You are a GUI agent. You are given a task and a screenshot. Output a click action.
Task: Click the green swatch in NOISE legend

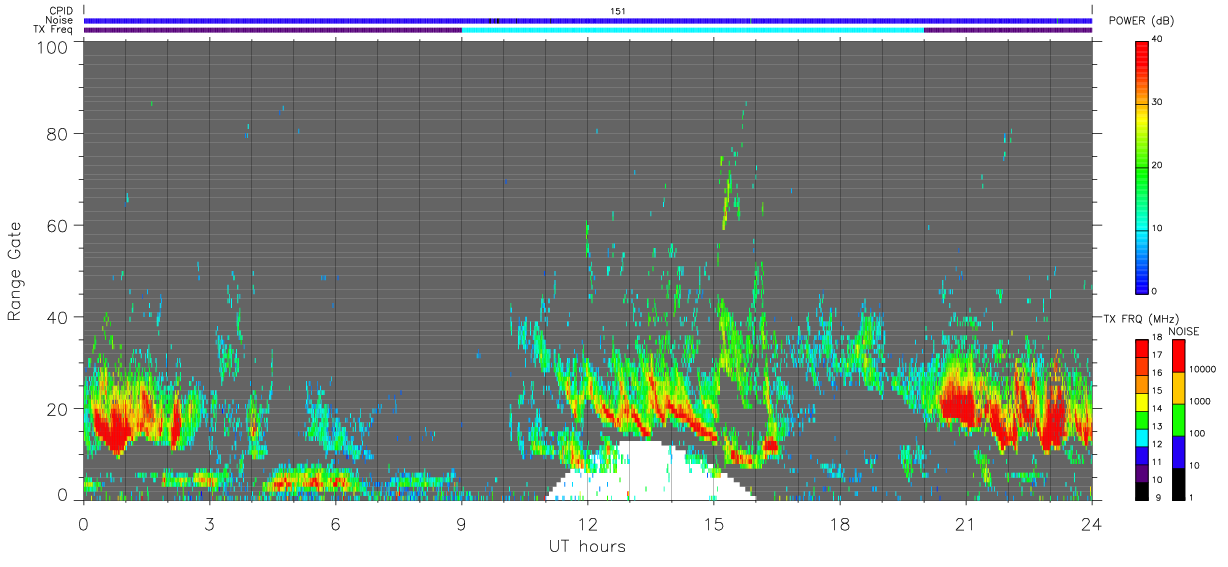pos(1179,419)
